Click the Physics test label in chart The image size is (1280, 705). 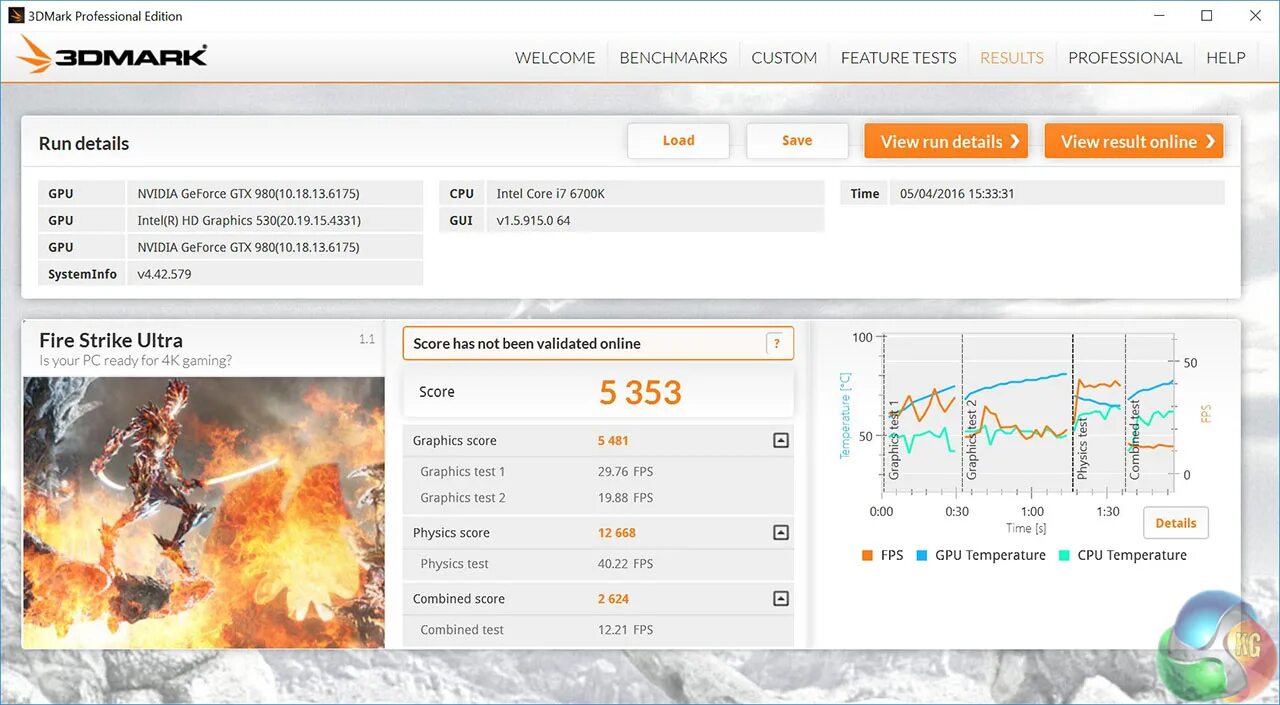(1082, 449)
